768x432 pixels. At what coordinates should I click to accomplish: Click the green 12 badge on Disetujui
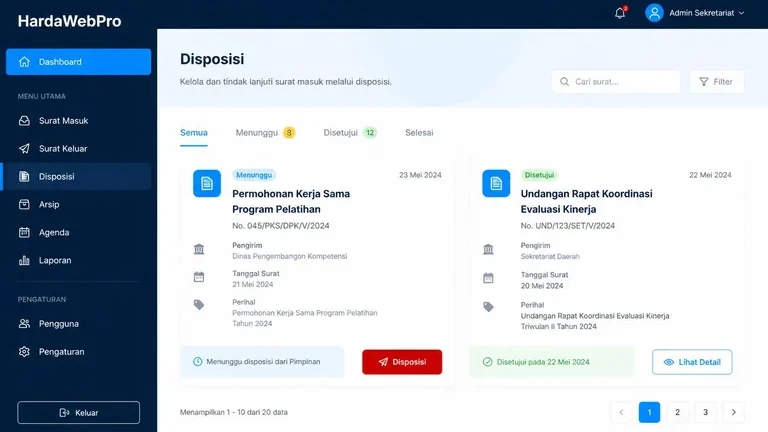click(370, 133)
